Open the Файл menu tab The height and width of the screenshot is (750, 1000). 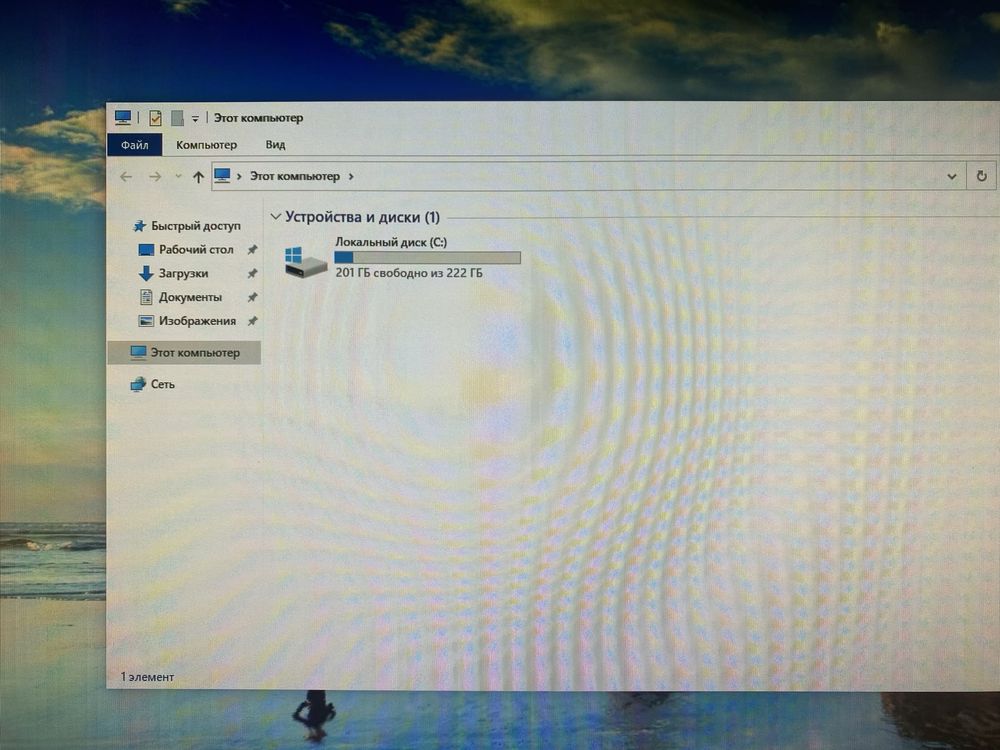(135, 145)
